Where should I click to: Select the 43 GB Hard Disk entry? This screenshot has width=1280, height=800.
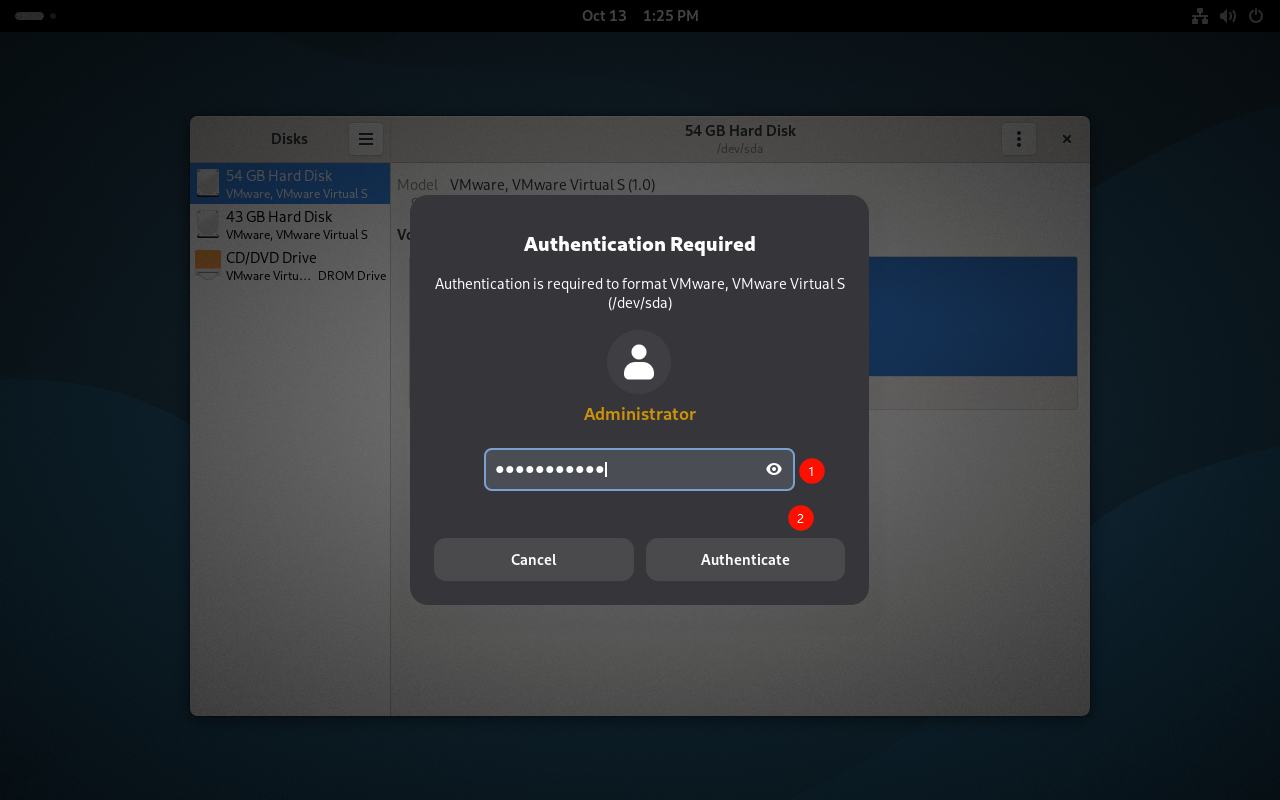[x=290, y=225]
